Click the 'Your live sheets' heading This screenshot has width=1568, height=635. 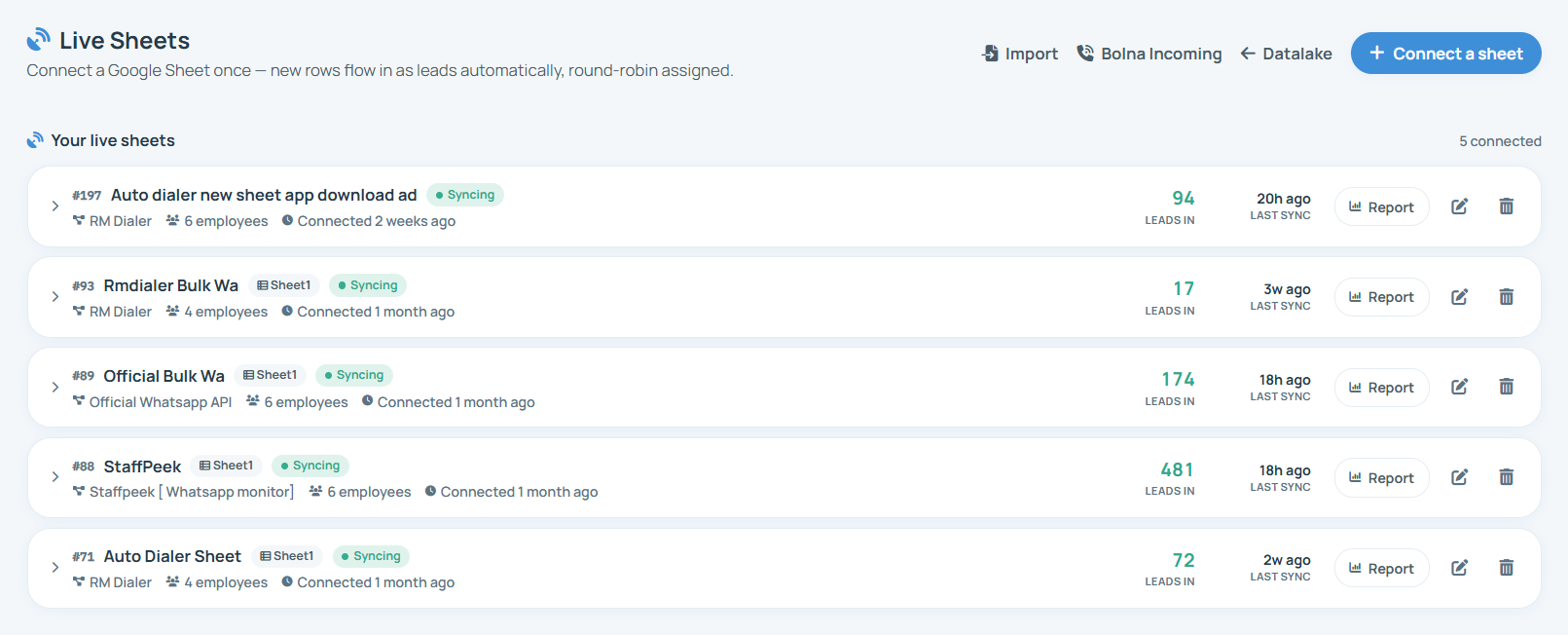[x=113, y=140]
